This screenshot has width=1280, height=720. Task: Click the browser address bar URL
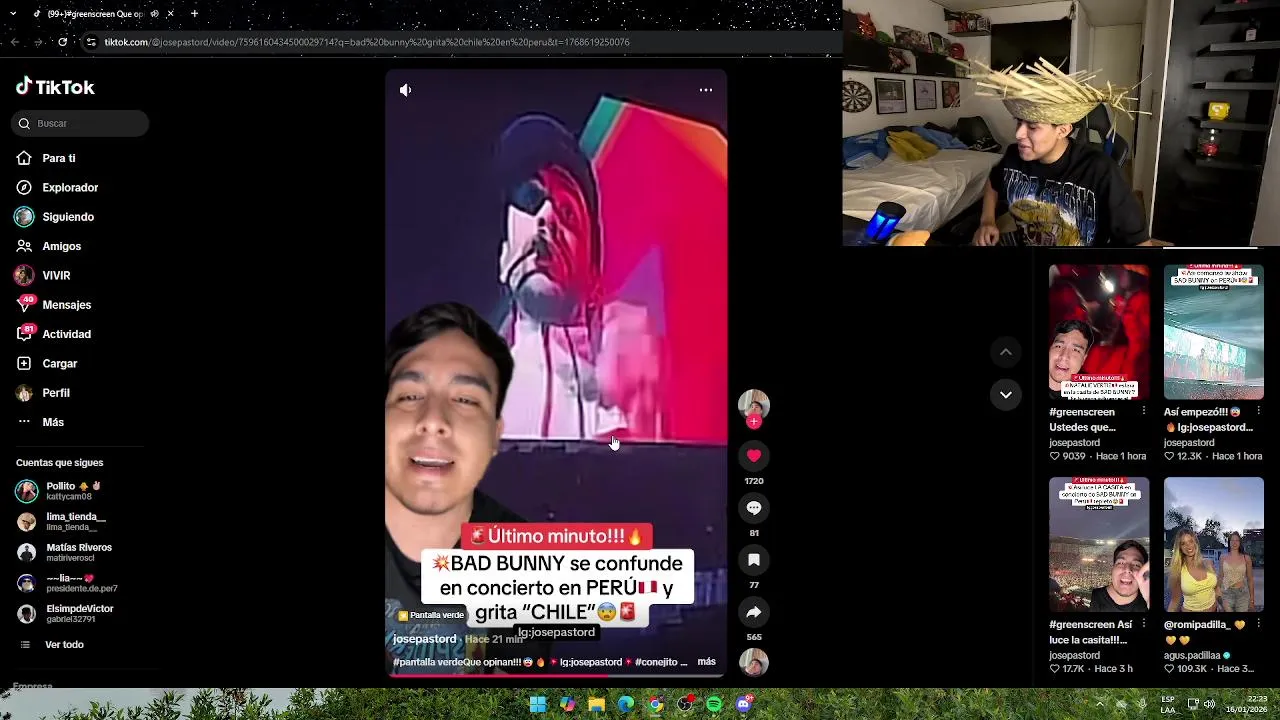pos(367,42)
